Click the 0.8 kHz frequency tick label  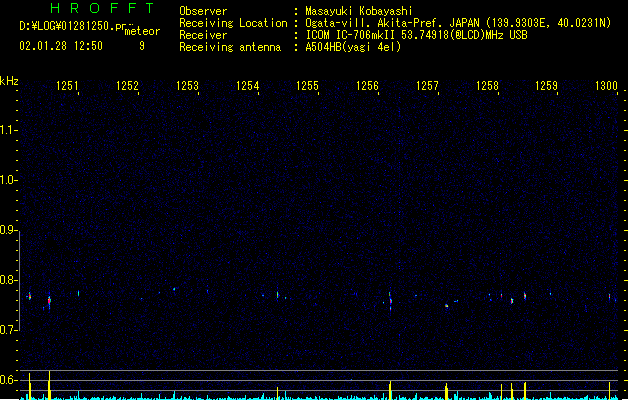click(x=8, y=280)
